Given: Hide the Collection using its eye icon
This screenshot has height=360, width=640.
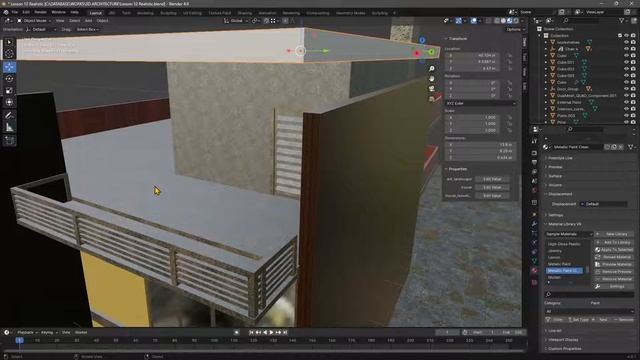Looking at the screenshot, I should pos(626,36).
